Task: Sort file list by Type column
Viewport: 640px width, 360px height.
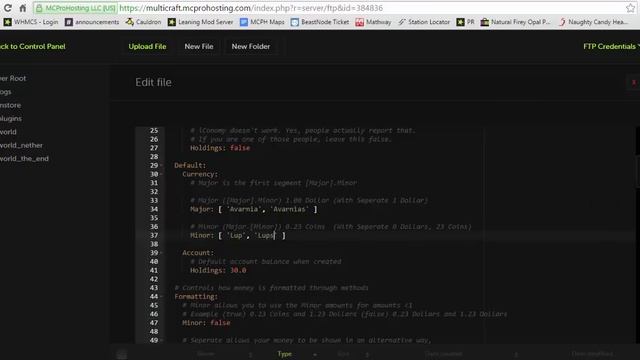Action: tap(284, 354)
